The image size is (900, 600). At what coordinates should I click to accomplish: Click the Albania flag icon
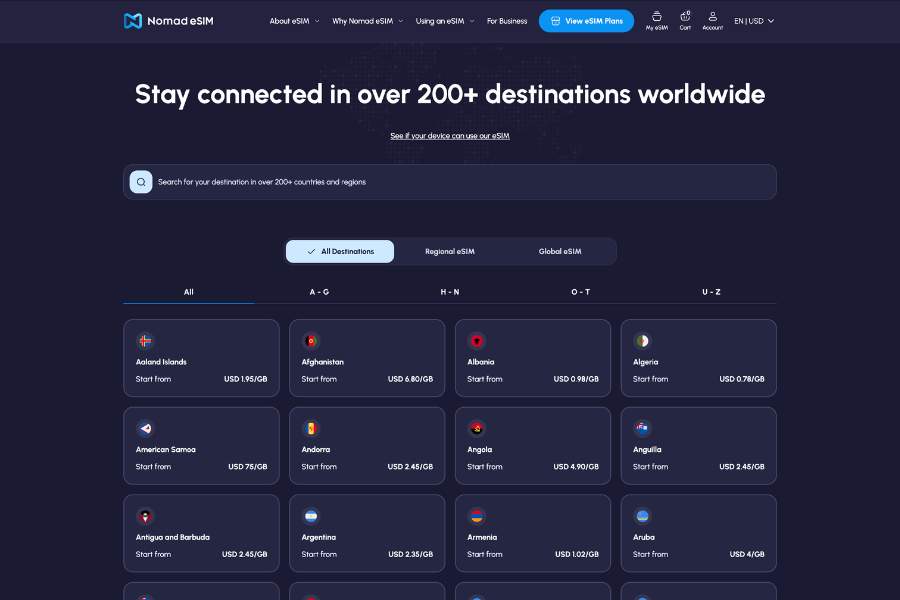coord(476,341)
